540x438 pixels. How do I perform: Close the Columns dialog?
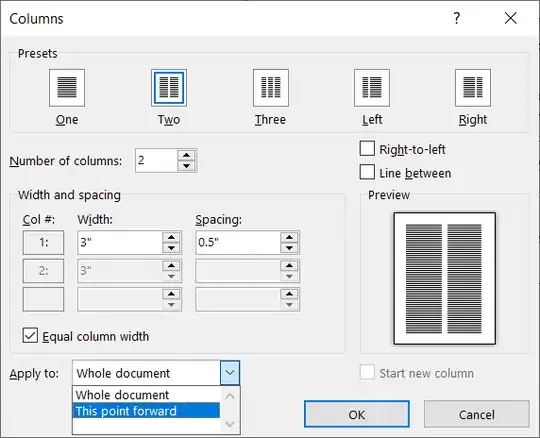511,18
